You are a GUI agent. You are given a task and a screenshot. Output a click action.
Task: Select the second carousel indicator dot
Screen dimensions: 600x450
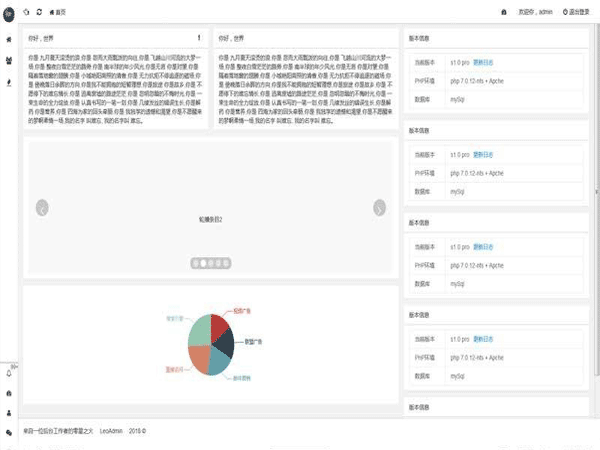204,264
